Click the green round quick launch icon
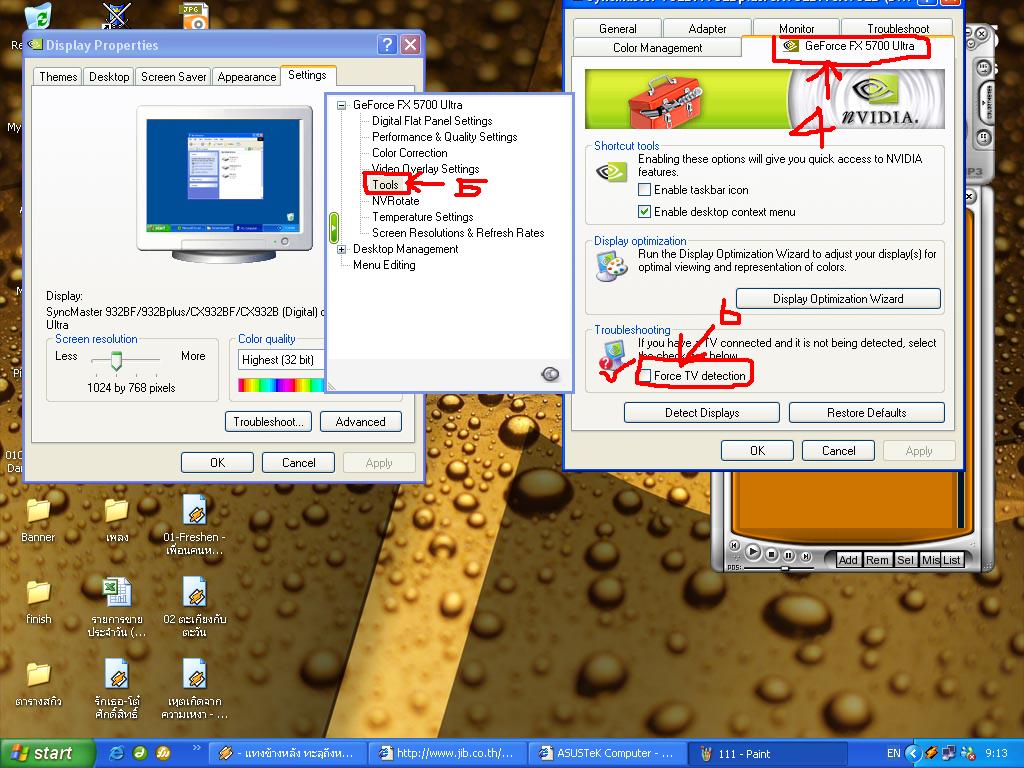The width and height of the screenshot is (1024, 768). tap(140, 753)
